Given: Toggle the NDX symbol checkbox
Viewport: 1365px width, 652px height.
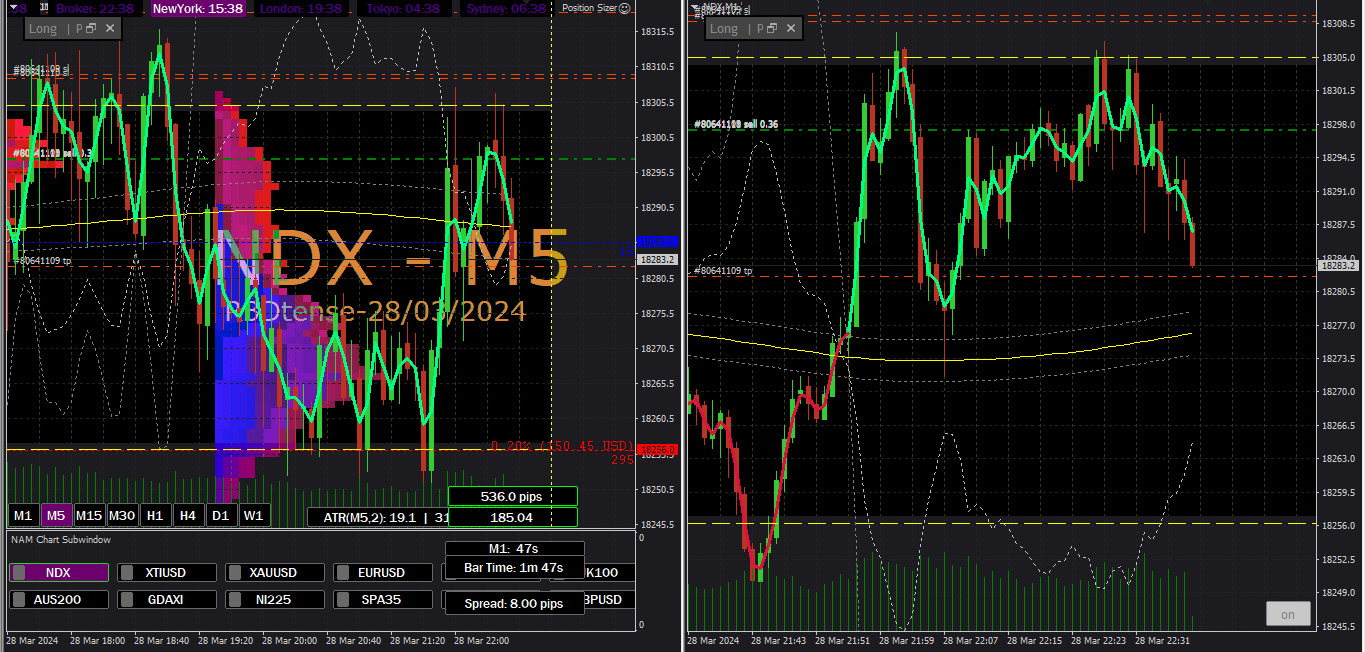Looking at the screenshot, I should (x=19, y=573).
